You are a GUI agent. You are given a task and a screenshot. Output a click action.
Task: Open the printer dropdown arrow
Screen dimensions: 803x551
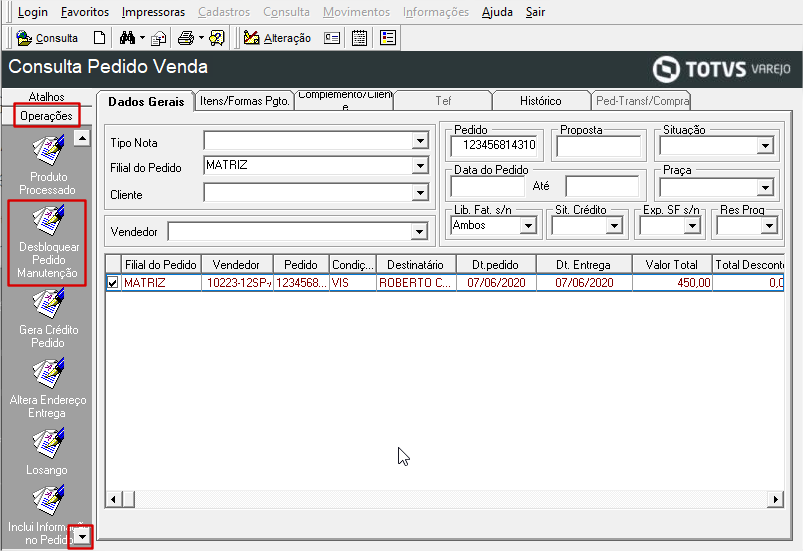click(x=201, y=38)
